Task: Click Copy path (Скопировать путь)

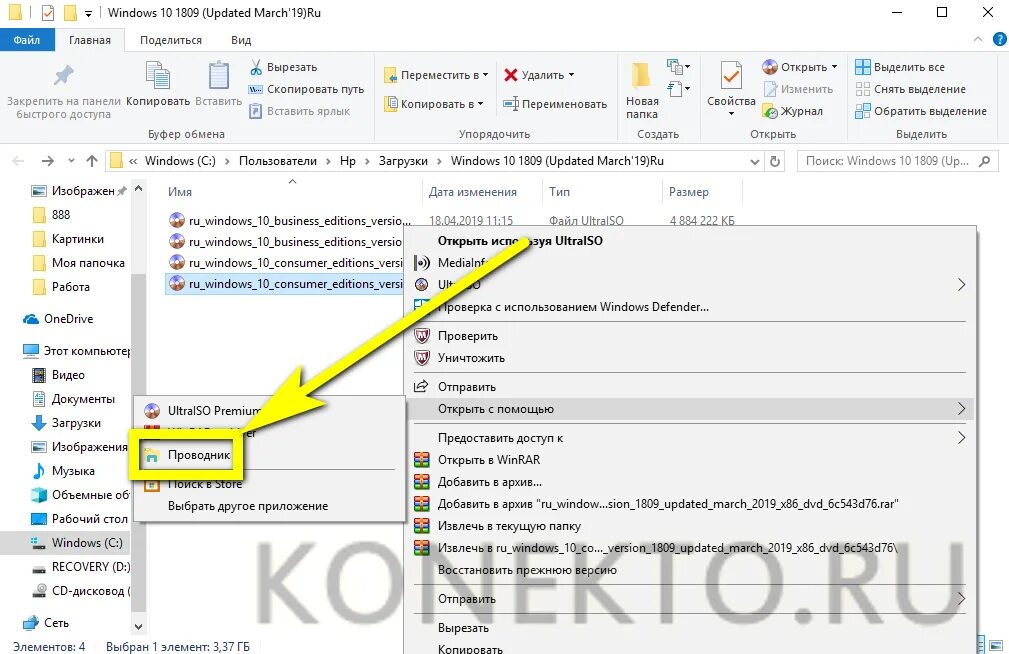Action: point(306,89)
